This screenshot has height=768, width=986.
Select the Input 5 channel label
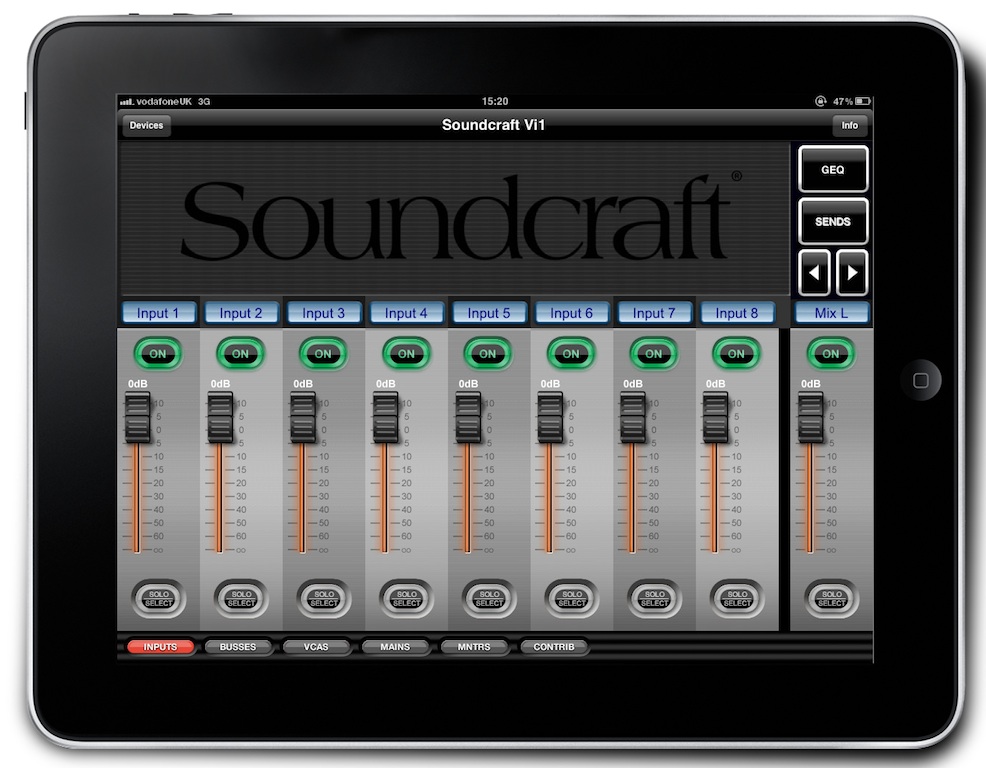click(x=489, y=313)
